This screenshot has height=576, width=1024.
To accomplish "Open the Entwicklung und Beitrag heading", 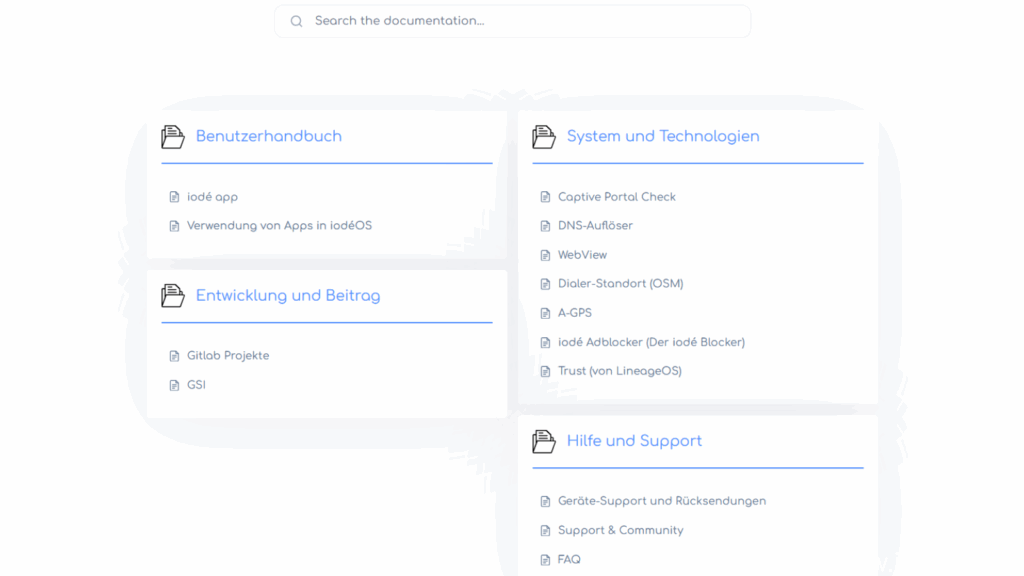I will coord(288,296).
